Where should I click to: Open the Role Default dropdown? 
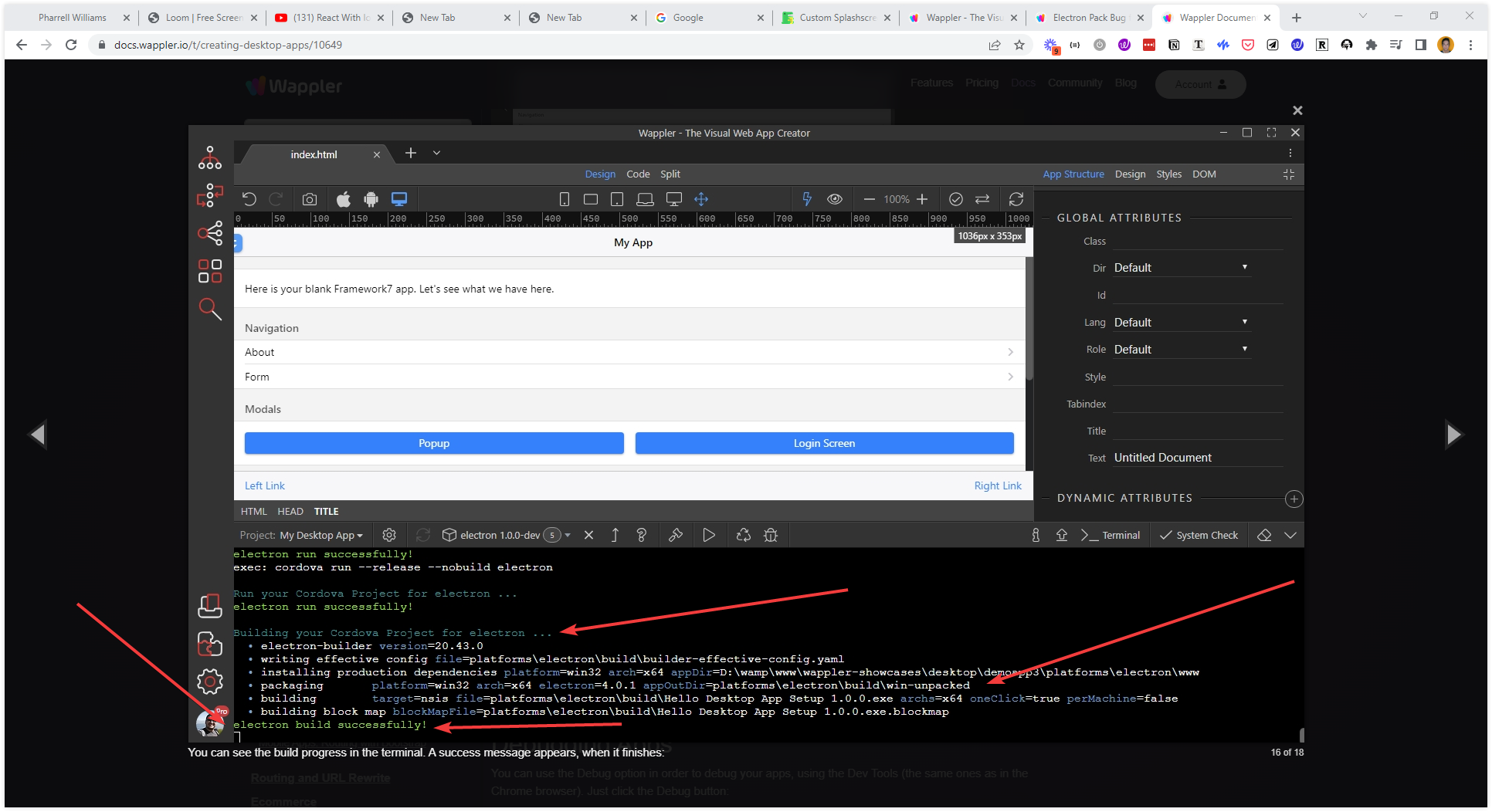point(1181,350)
